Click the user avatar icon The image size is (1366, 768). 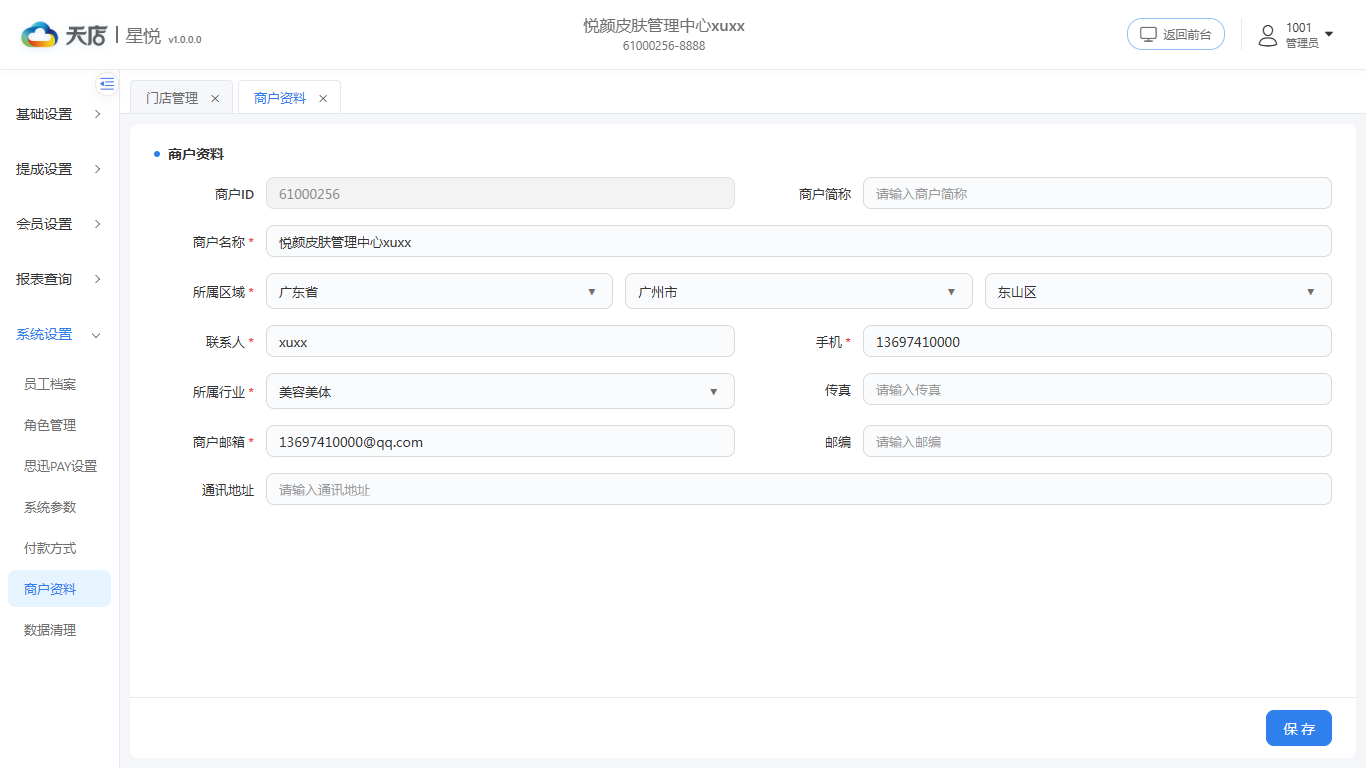point(1268,35)
